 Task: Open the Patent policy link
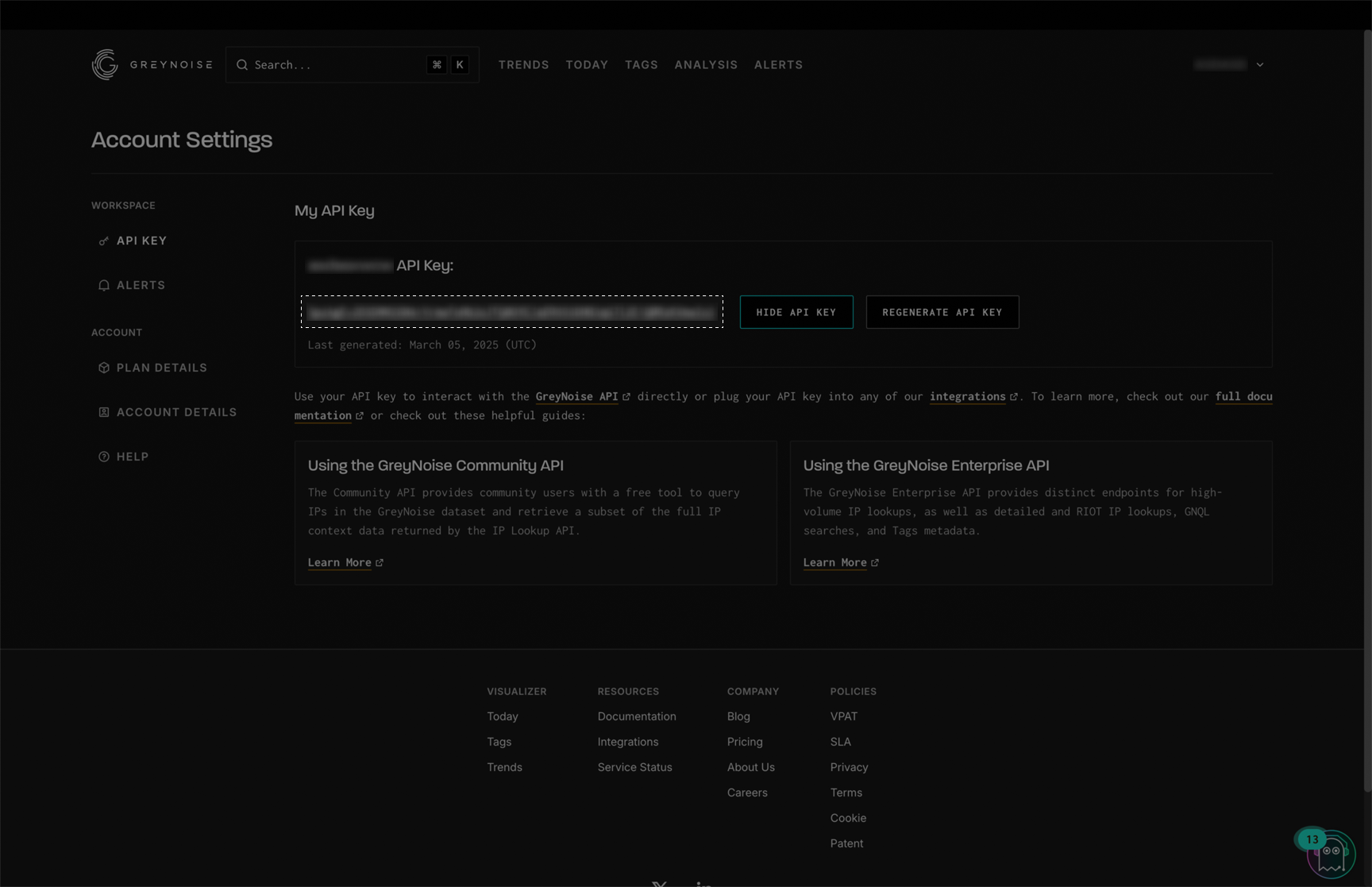pyautogui.click(x=846, y=843)
